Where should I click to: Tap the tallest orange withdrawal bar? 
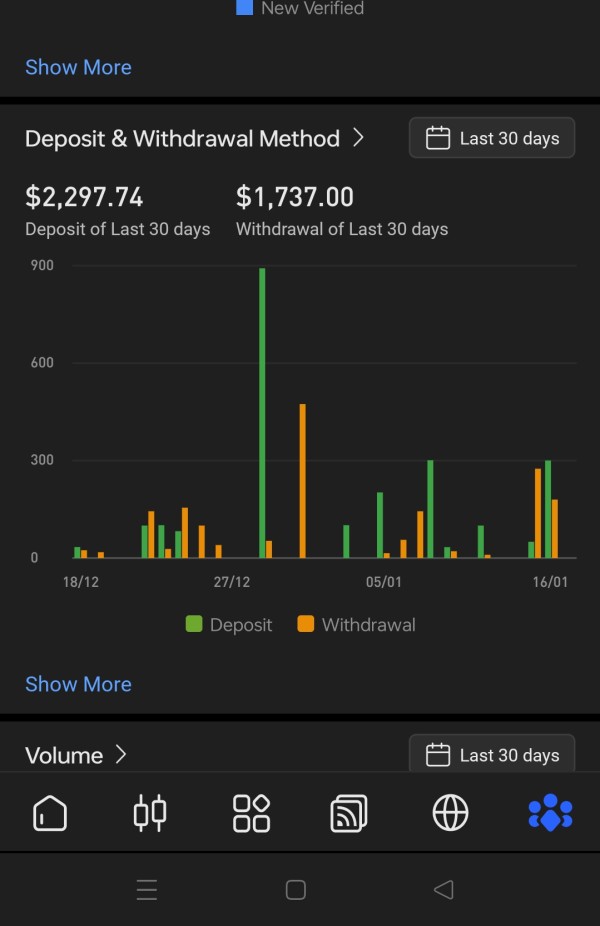coord(302,480)
